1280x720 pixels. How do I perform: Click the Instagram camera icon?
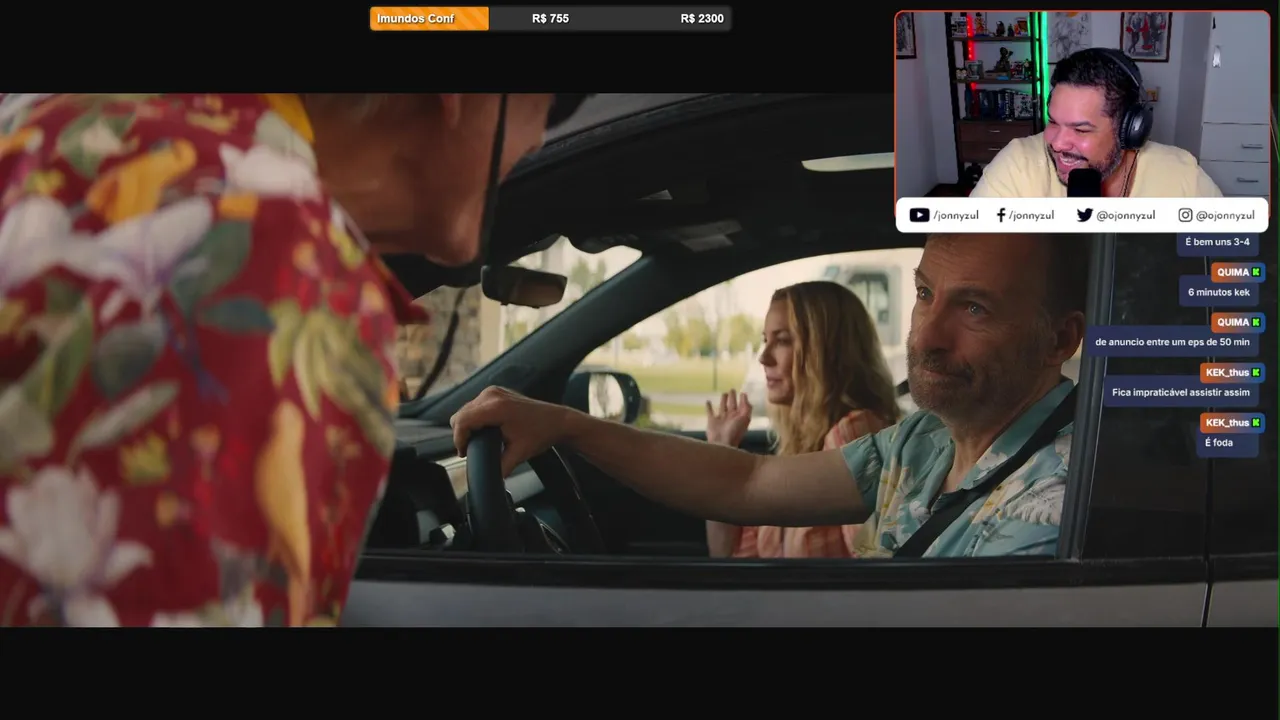tap(1185, 215)
